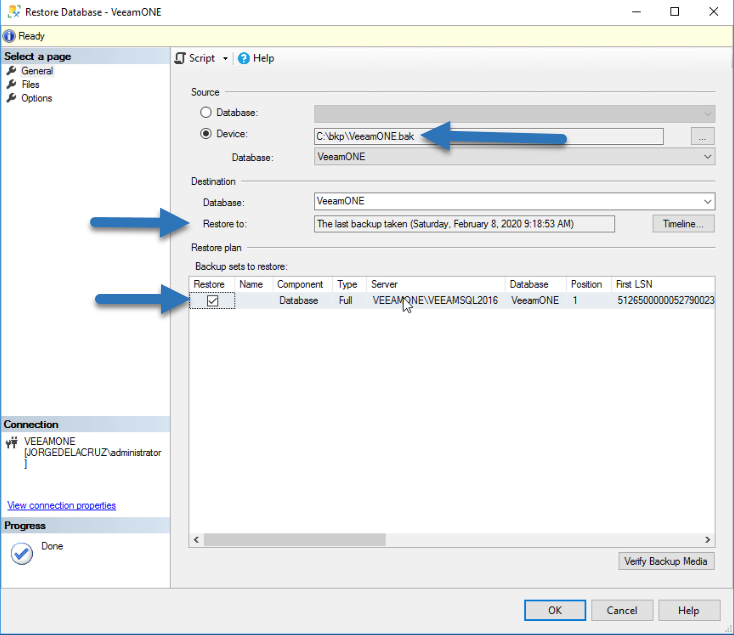Click the Component column header
The width and height of the screenshot is (734, 635).
pos(302,285)
